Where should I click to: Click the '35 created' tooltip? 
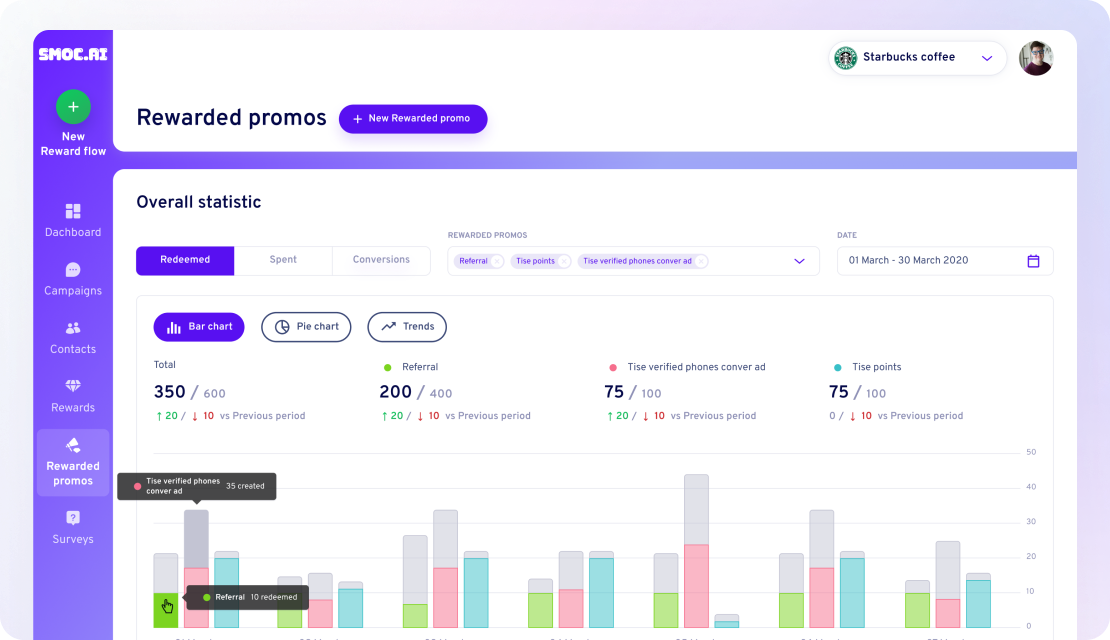(x=197, y=486)
